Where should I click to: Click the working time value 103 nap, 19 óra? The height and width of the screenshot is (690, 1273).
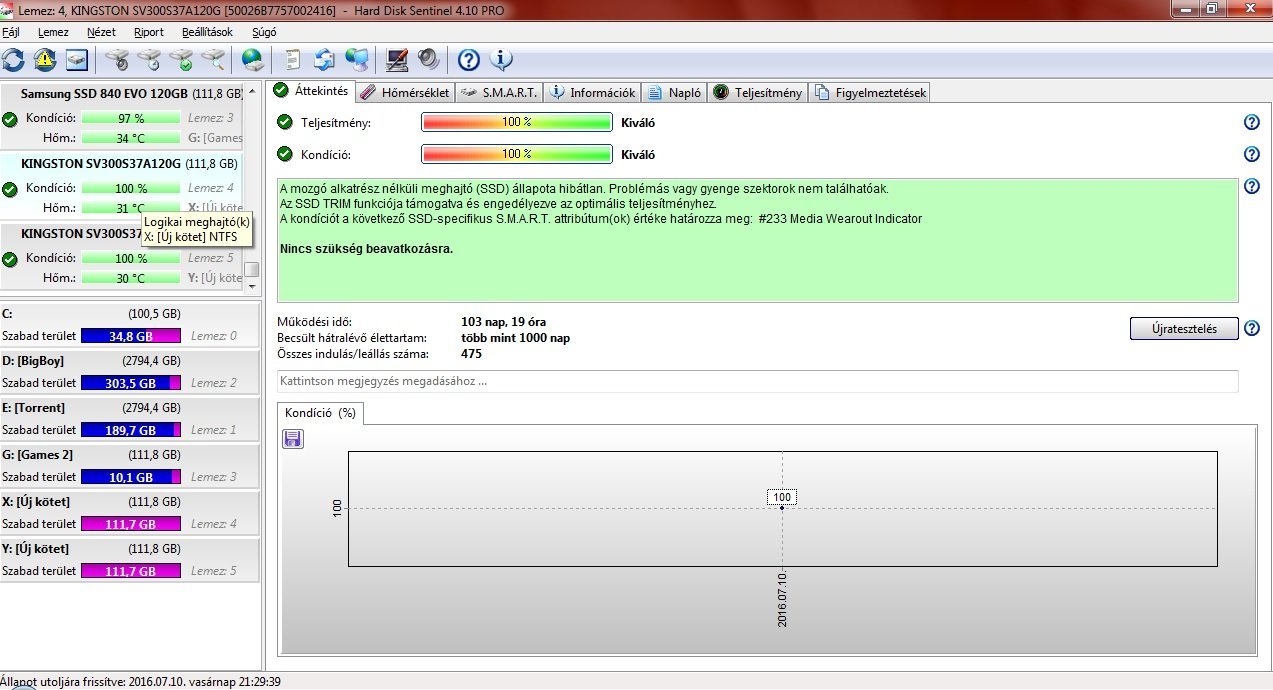(503, 322)
